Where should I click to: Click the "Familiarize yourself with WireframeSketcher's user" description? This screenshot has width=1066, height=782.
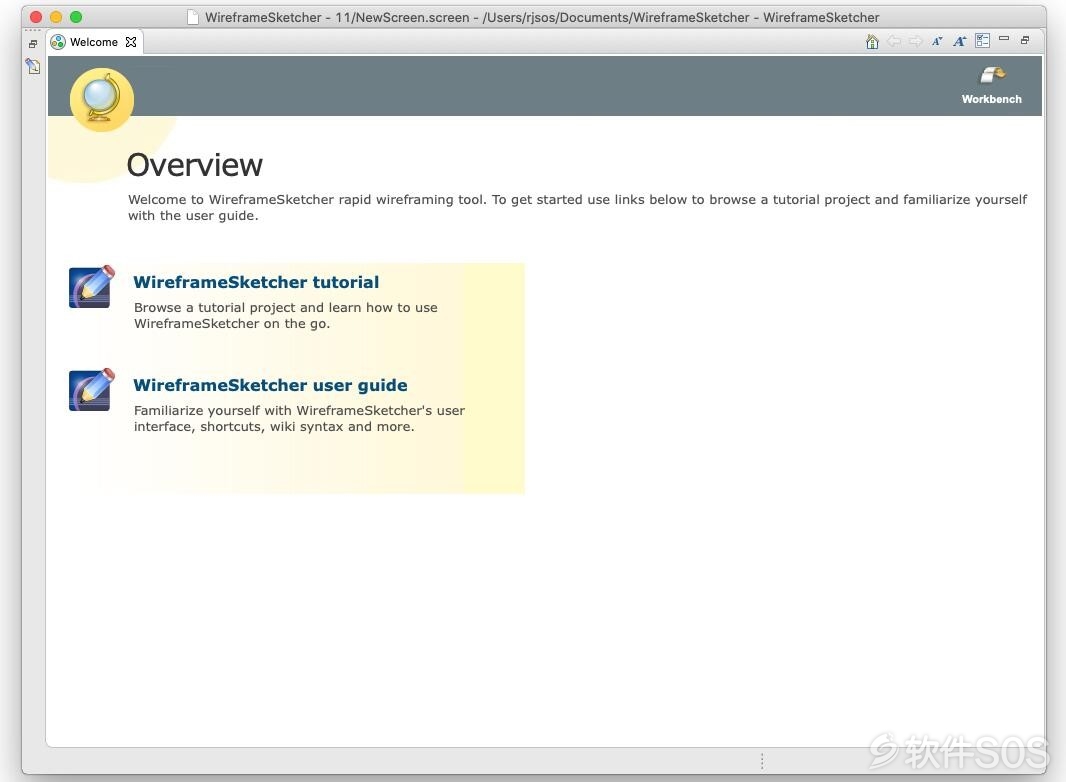[299, 419]
